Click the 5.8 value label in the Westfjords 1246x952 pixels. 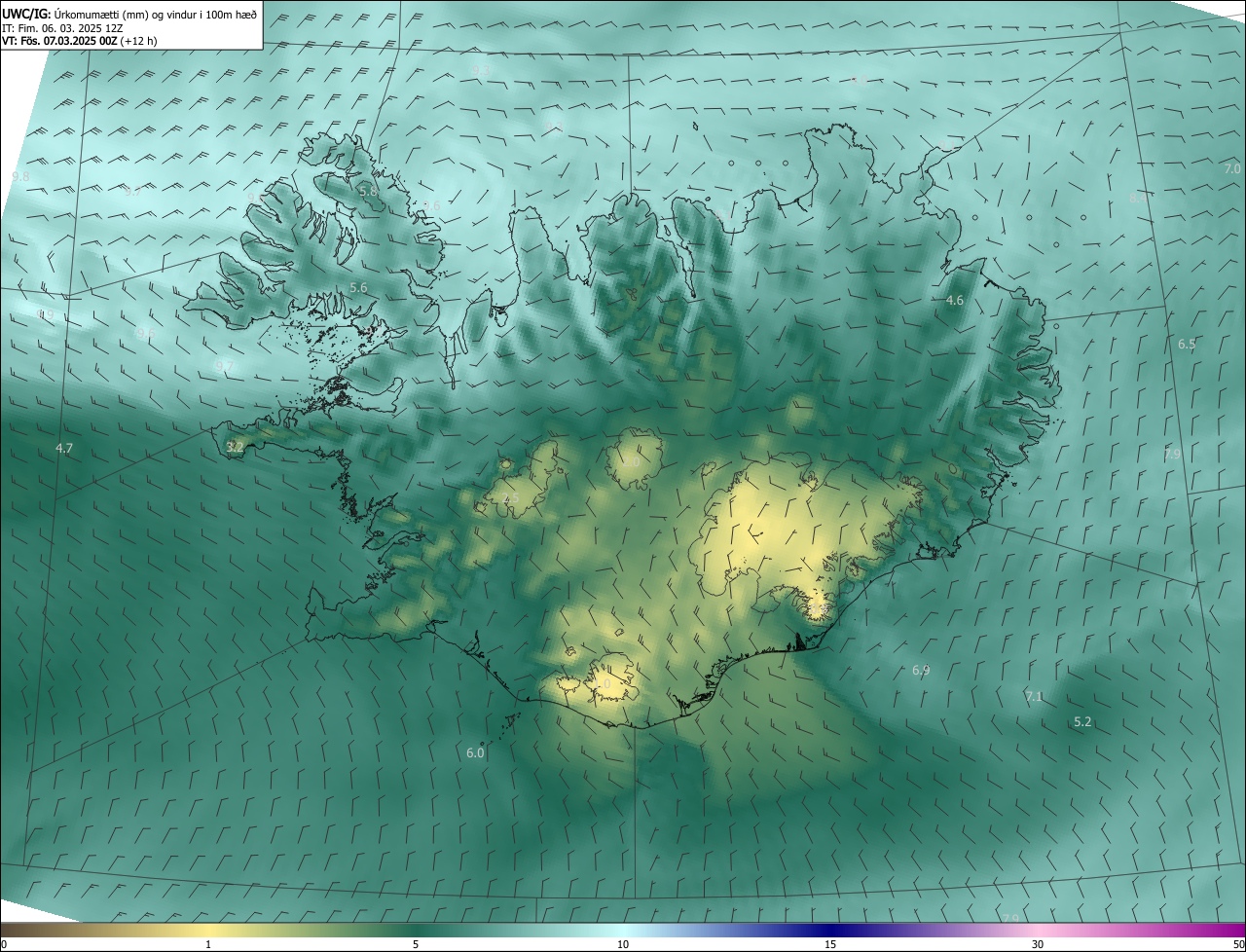pos(368,192)
